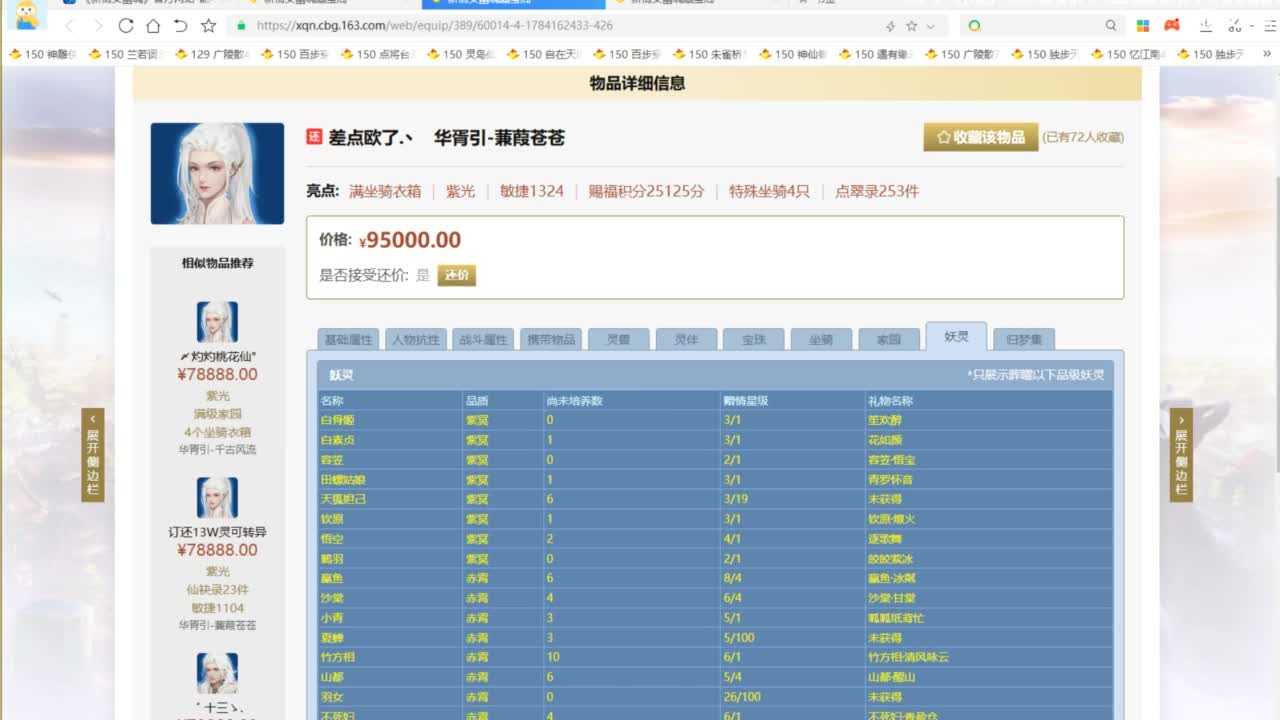
Task: Click the star icon at right of address bar
Action: 911,26
